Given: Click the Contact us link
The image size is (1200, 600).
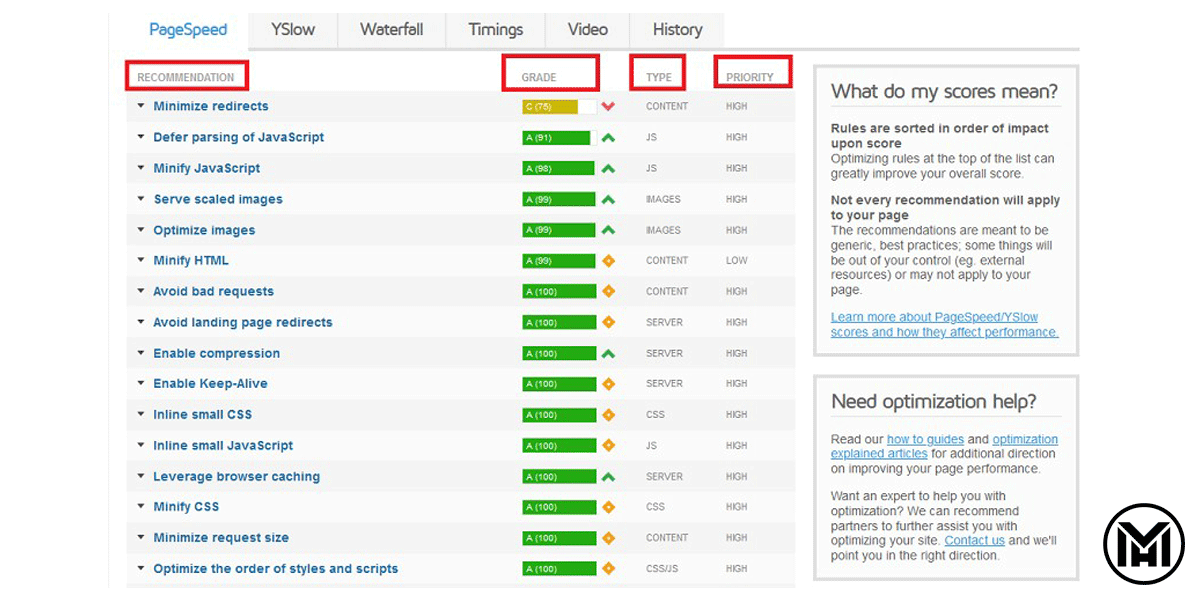Looking at the screenshot, I should click(974, 541).
